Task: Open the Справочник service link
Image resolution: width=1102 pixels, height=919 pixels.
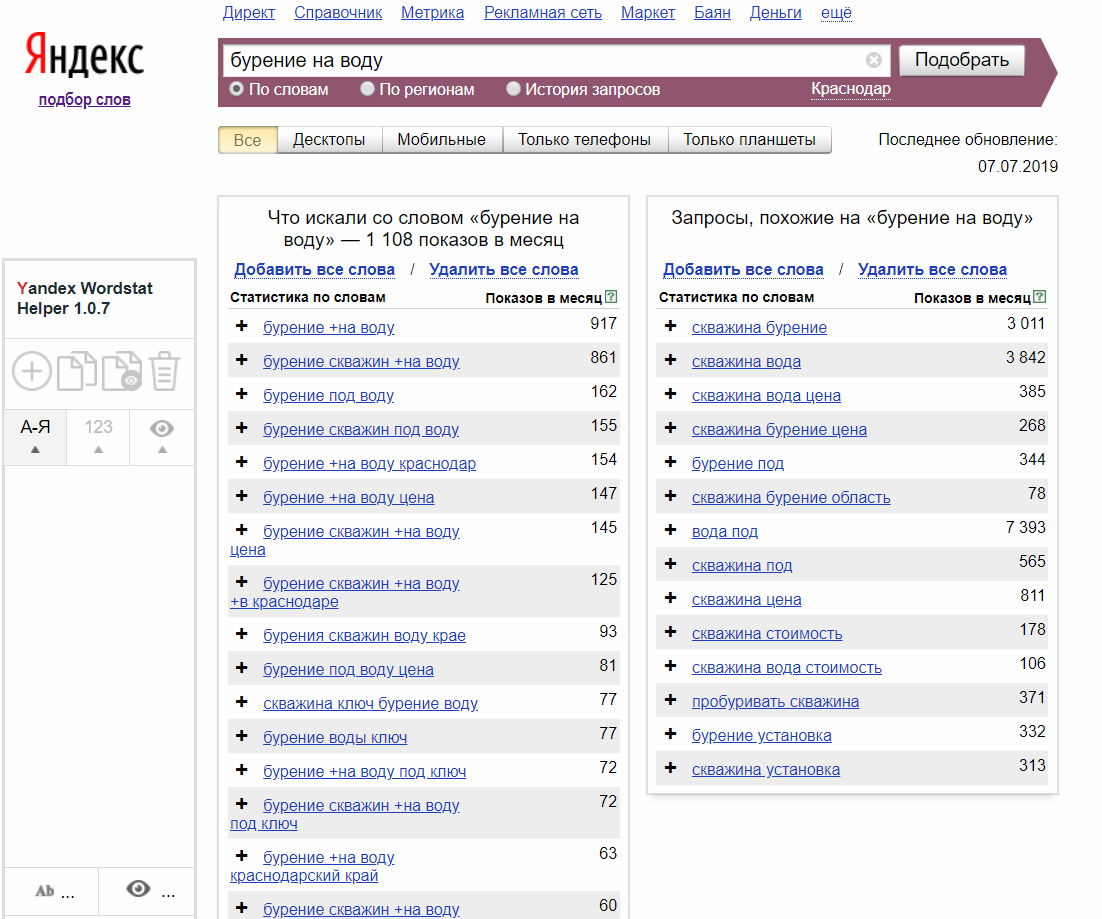Action: pyautogui.click(x=338, y=13)
